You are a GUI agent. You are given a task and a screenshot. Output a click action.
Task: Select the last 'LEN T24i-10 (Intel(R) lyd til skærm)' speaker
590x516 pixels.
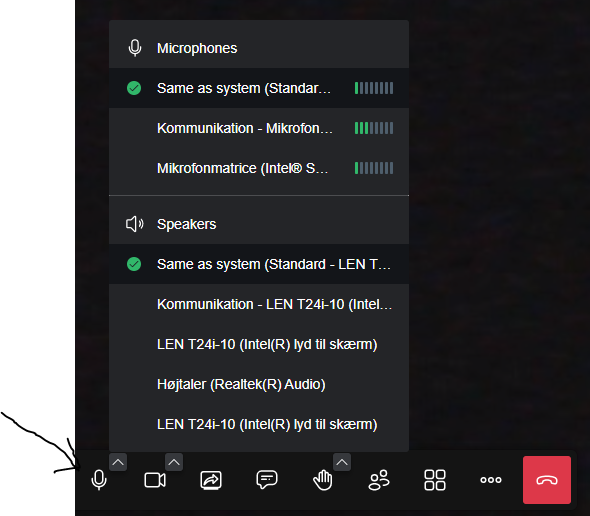(259, 424)
